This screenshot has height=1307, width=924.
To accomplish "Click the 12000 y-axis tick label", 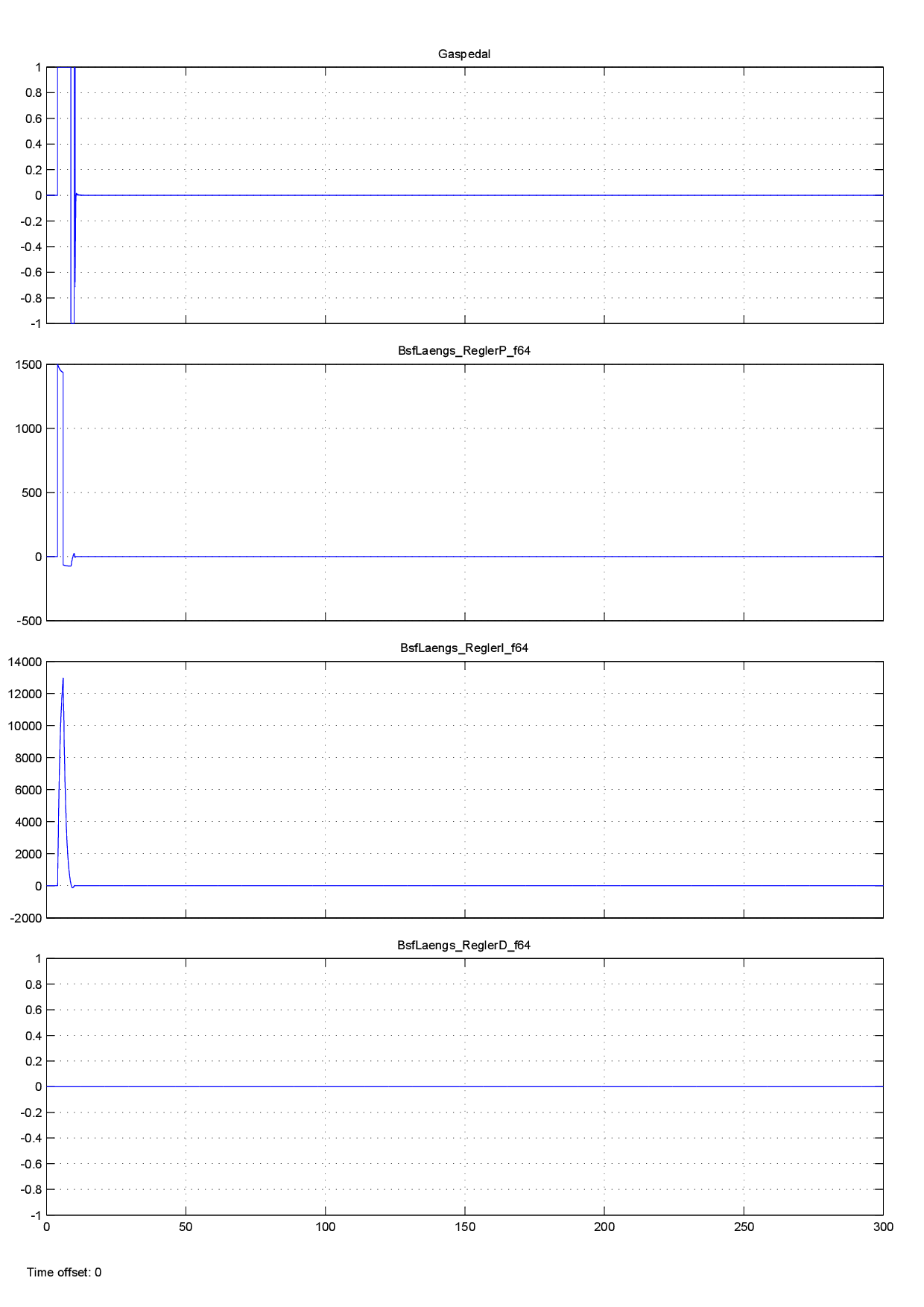I will (x=25, y=694).
